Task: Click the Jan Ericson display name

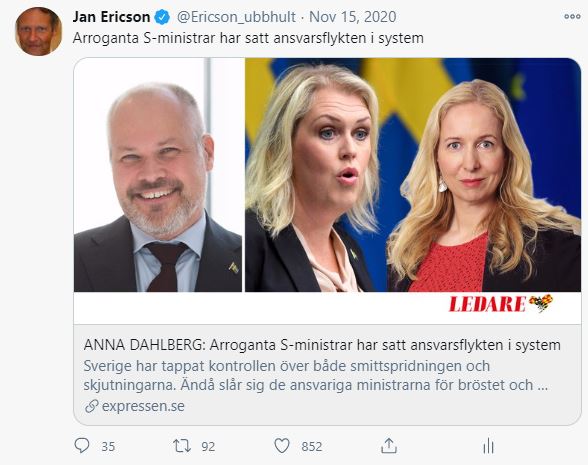Action: pyautogui.click(x=111, y=17)
